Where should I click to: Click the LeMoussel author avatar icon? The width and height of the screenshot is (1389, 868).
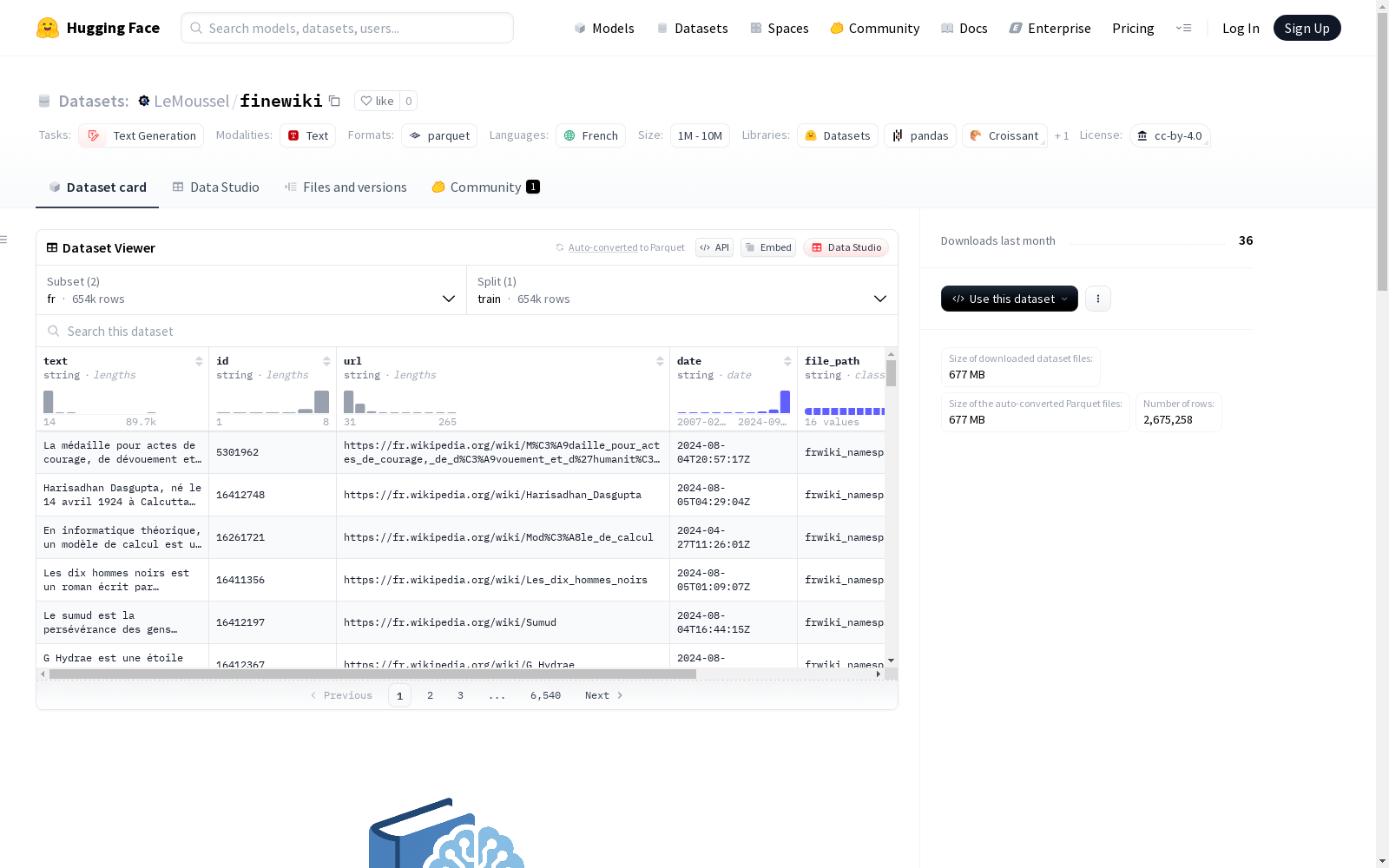144,101
